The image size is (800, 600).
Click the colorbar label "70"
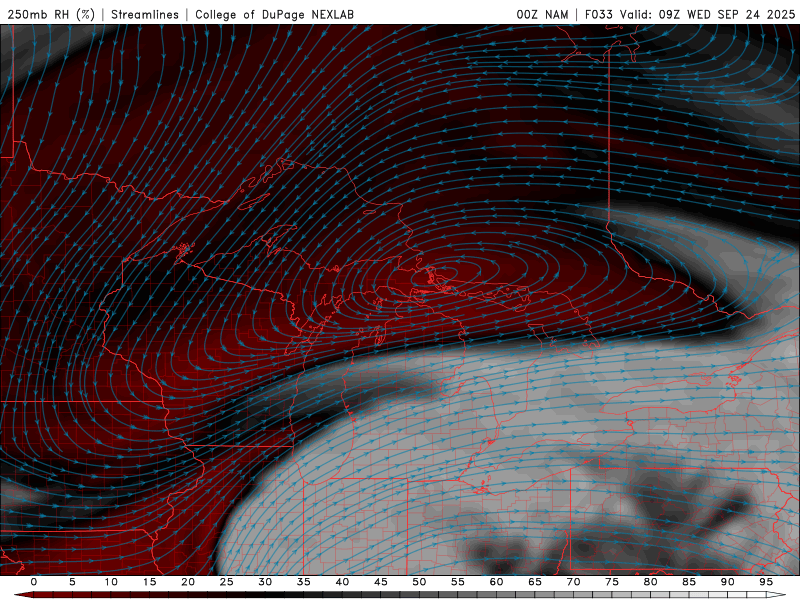point(573,582)
